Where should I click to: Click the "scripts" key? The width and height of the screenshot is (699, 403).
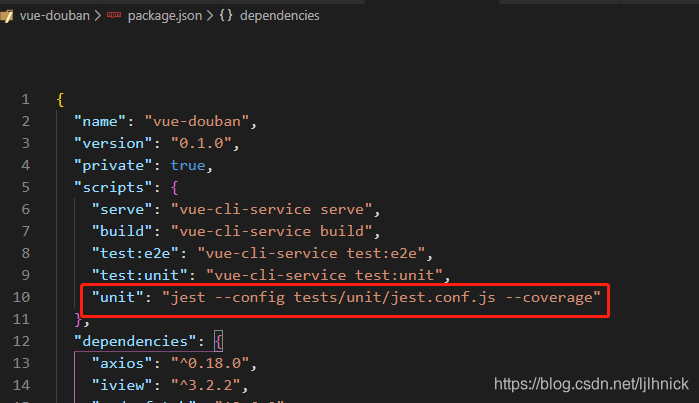click(x=113, y=187)
